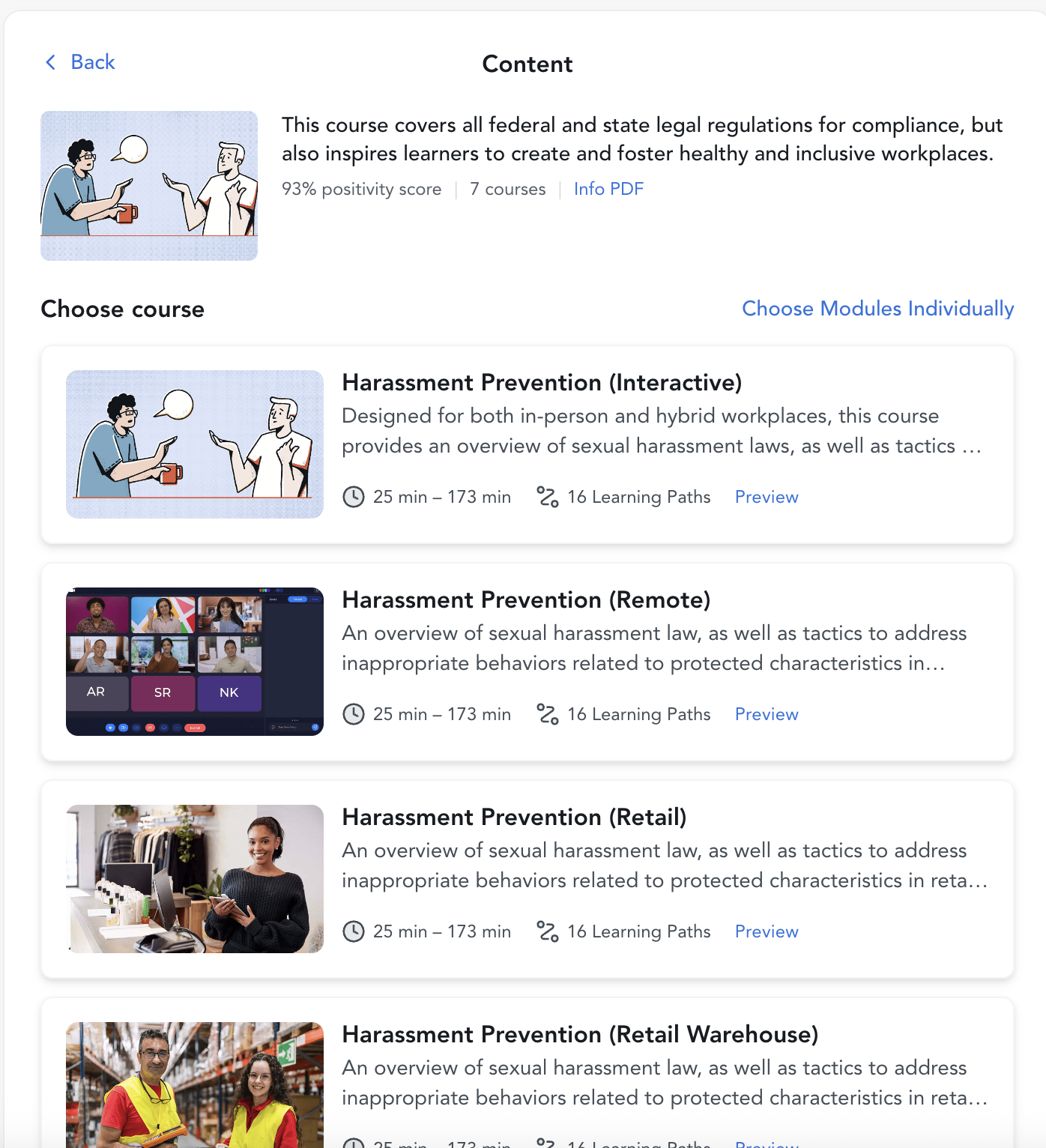Click clock icon on Harassment Prevention (Retail)
1046x1148 pixels.
click(354, 931)
